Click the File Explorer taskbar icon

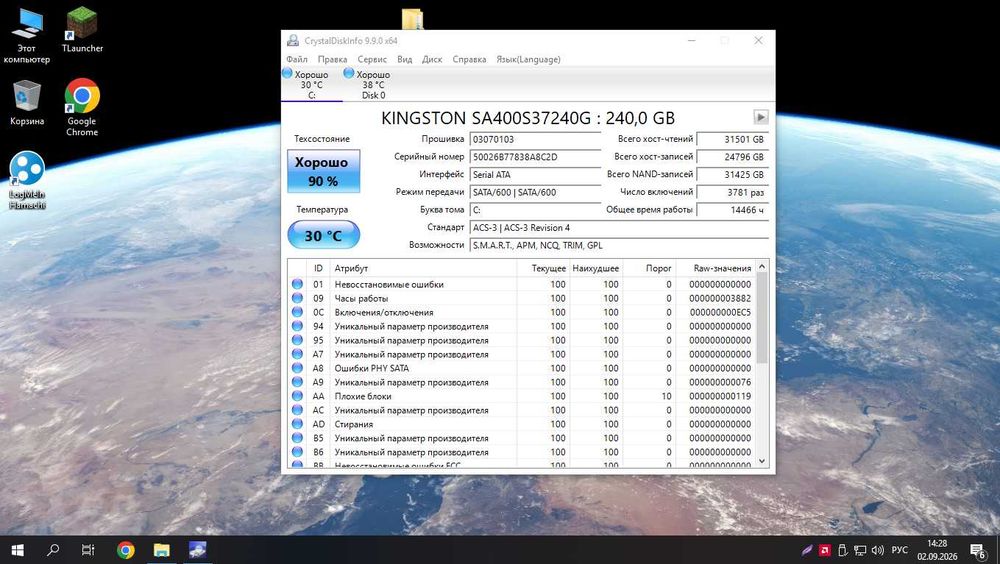click(161, 550)
